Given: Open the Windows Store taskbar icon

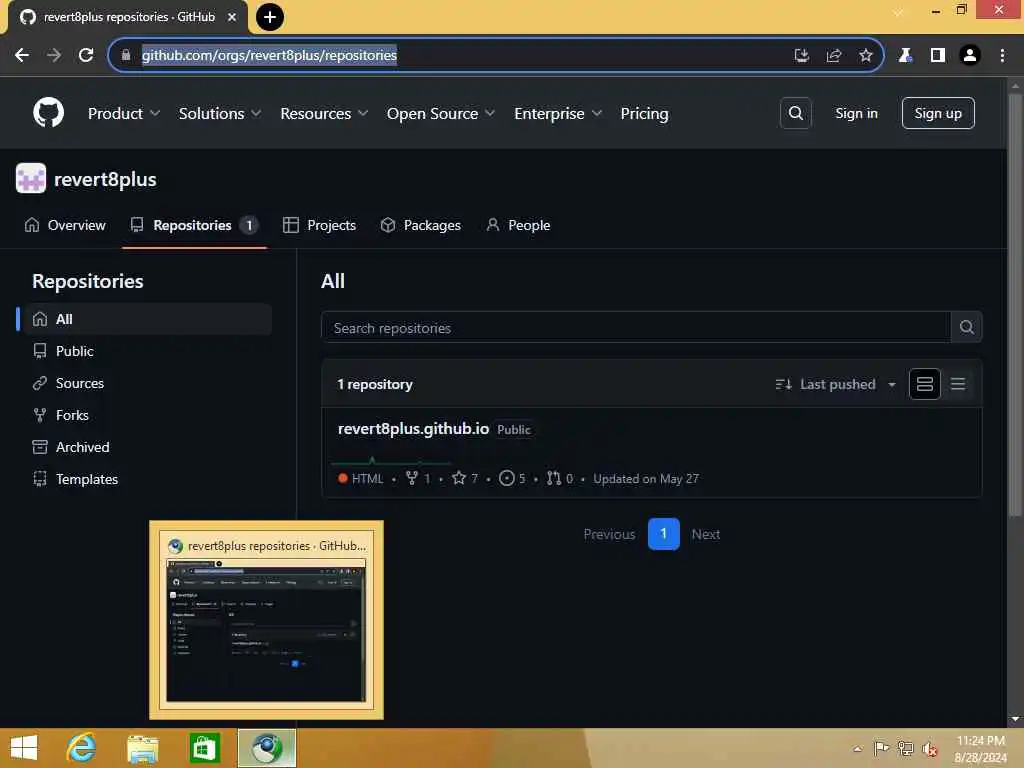Looking at the screenshot, I should 204,748.
